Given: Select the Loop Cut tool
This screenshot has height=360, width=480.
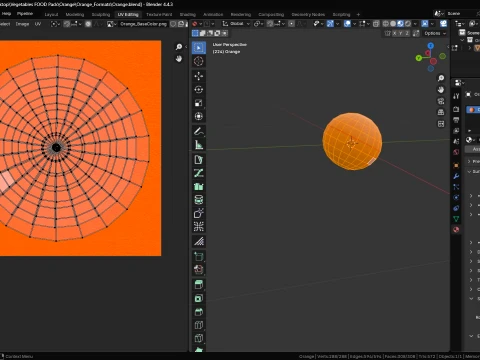Looking at the screenshot, I should tap(199, 325).
